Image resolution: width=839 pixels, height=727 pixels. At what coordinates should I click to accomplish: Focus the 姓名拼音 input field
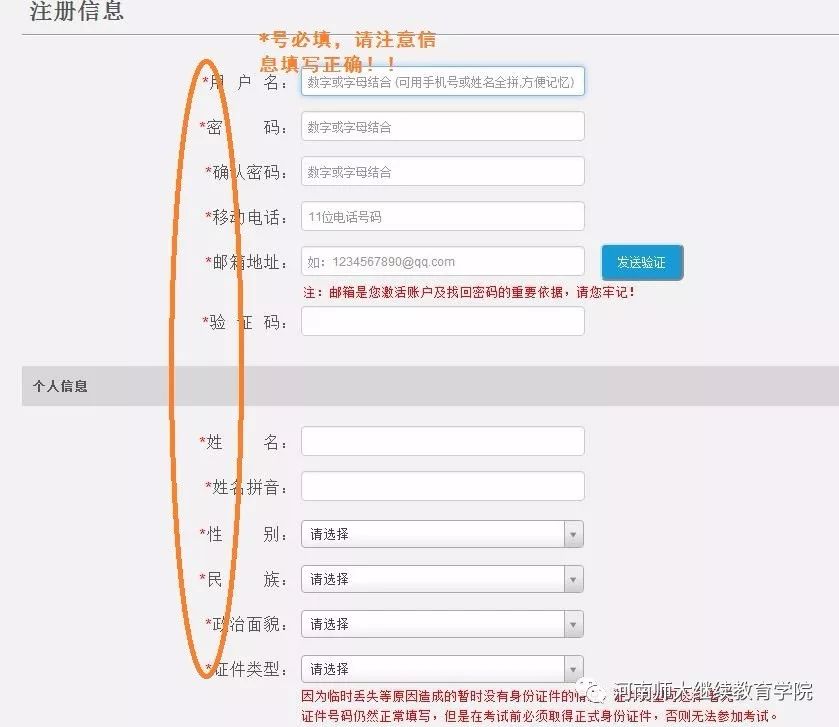click(442, 487)
